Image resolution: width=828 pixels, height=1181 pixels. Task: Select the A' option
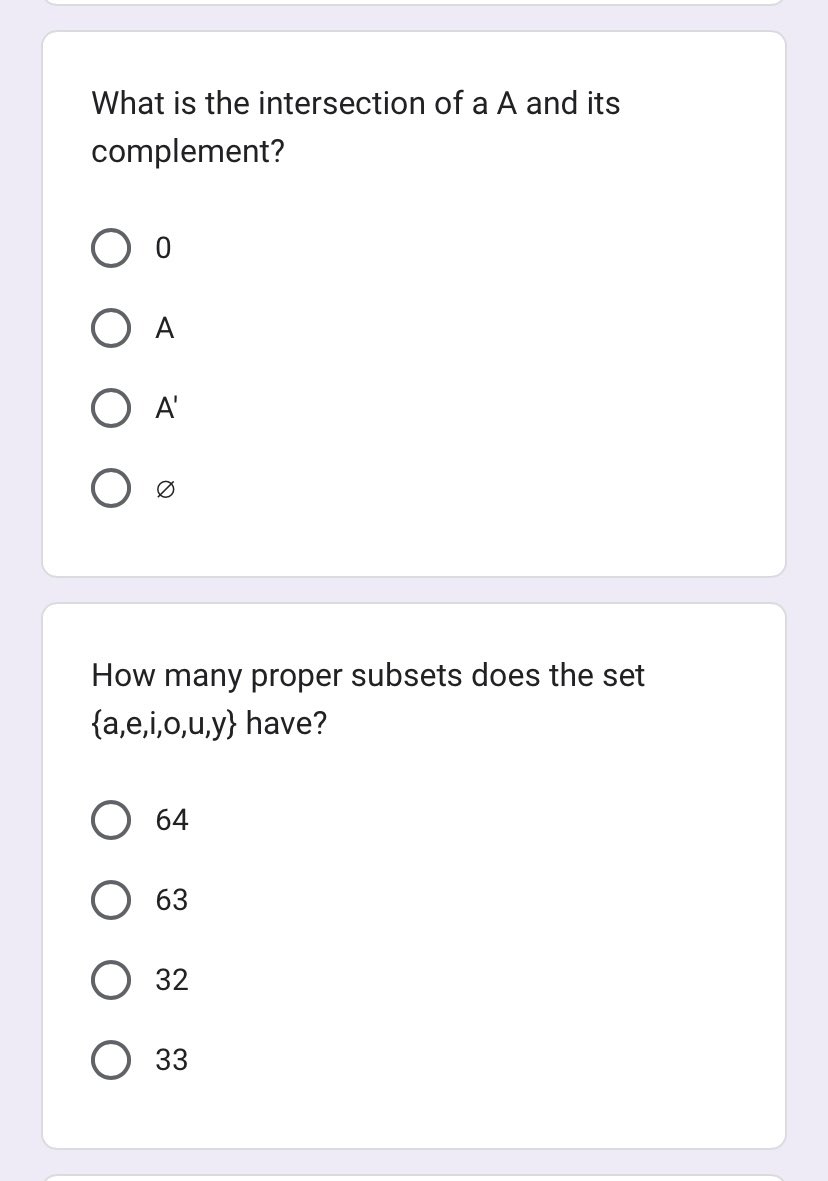click(x=110, y=408)
